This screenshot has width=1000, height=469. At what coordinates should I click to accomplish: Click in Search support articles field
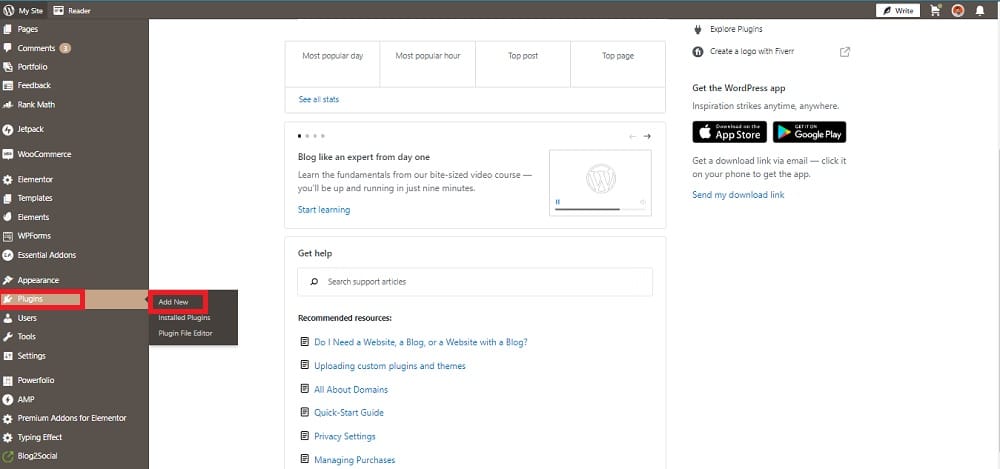pos(475,282)
